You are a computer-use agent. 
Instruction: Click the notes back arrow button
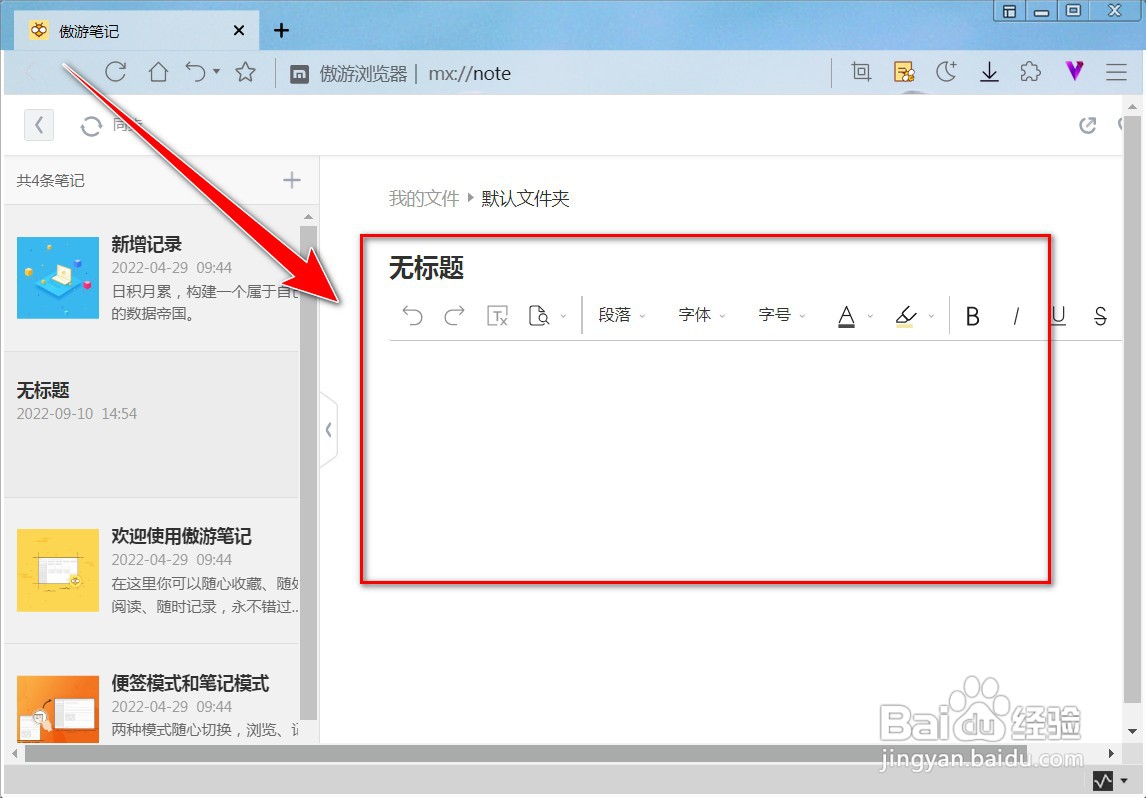(x=39, y=125)
